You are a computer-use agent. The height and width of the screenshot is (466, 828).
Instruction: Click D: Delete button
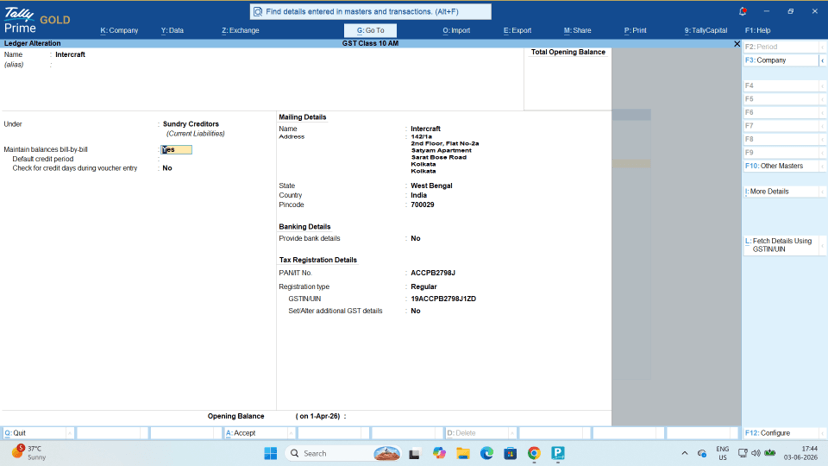click(x=477, y=433)
